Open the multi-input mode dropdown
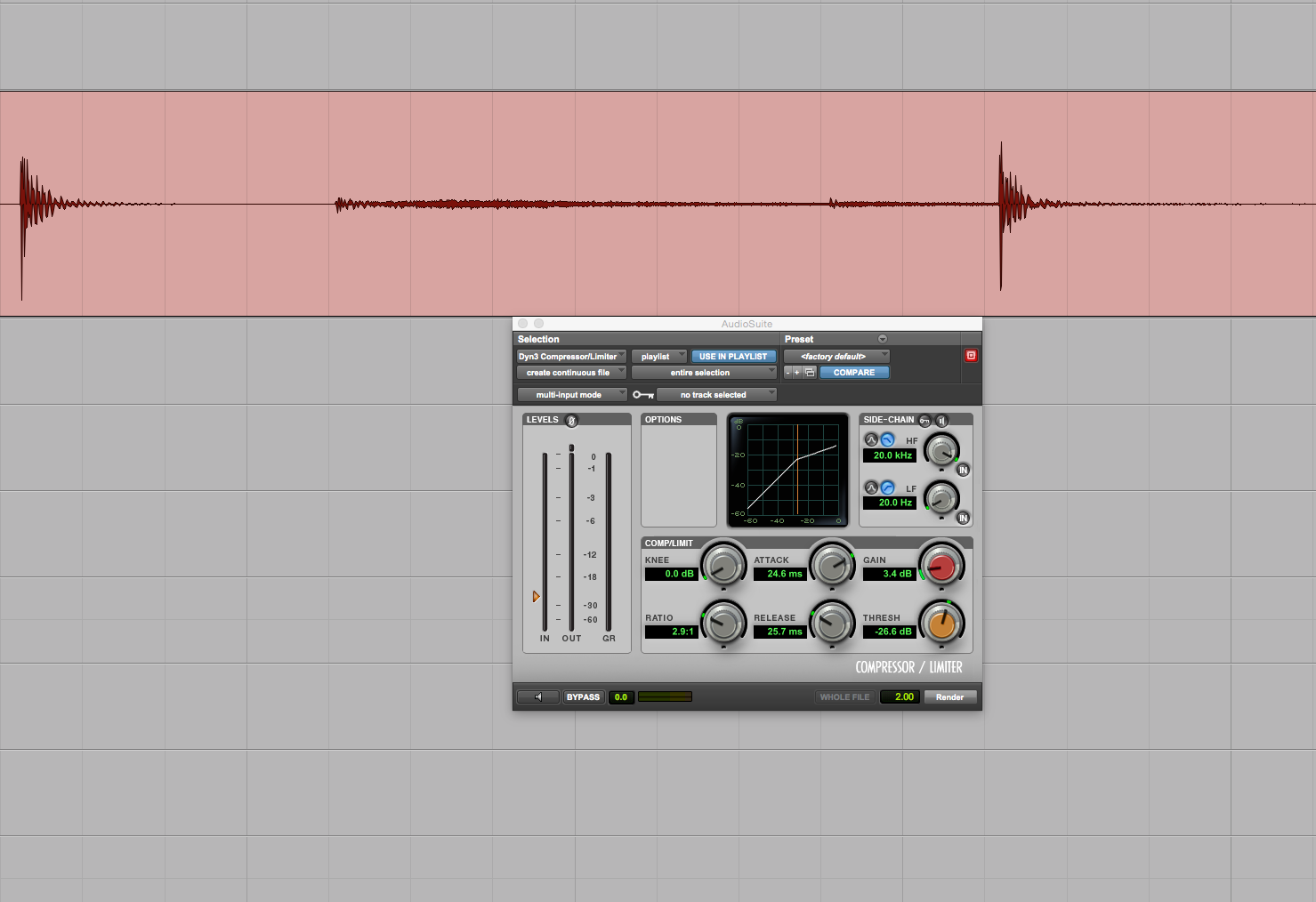Image resolution: width=1316 pixels, height=902 pixels. pyautogui.click(x=571, y=395)
